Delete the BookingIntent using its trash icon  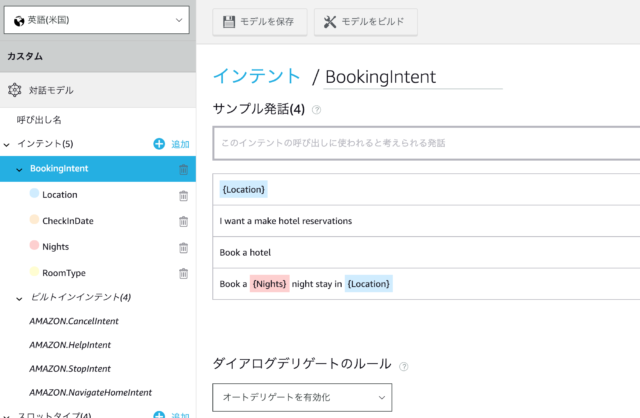pos(183,169)
